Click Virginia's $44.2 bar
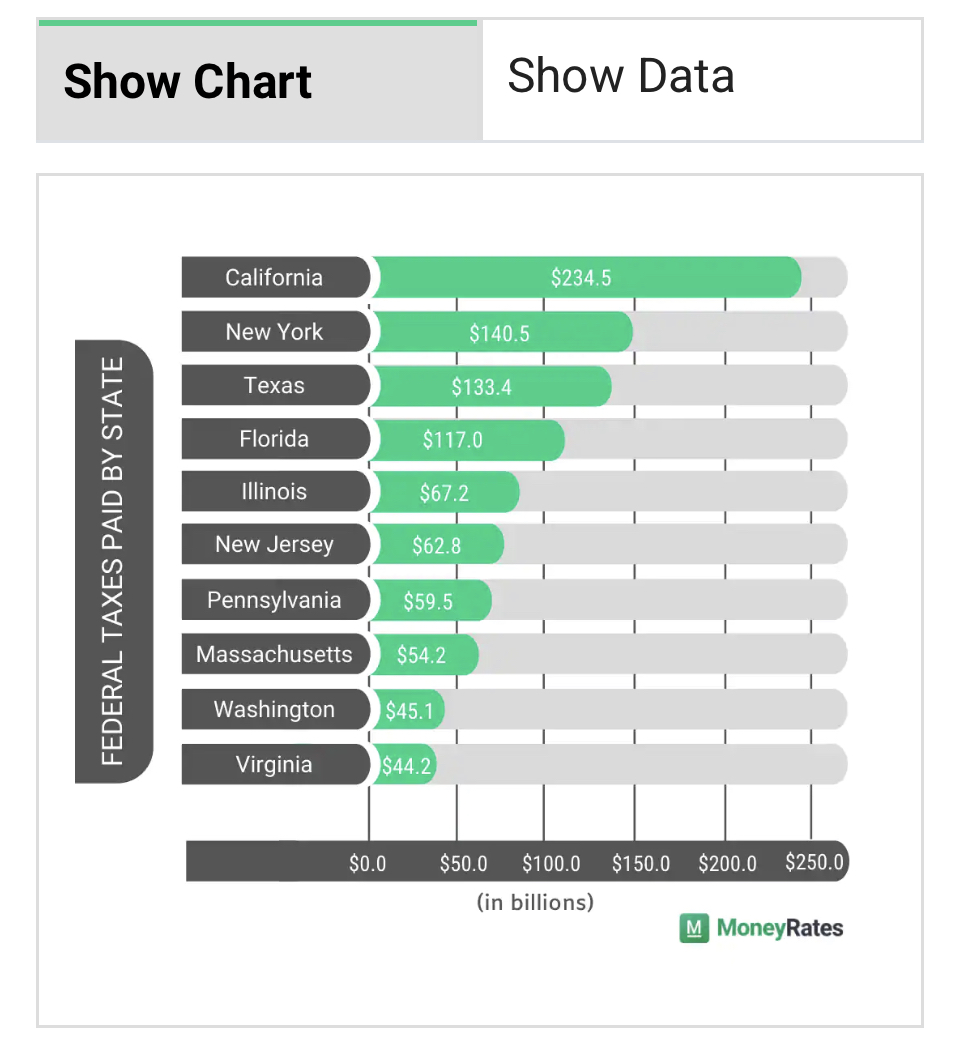 click(404, 764)
